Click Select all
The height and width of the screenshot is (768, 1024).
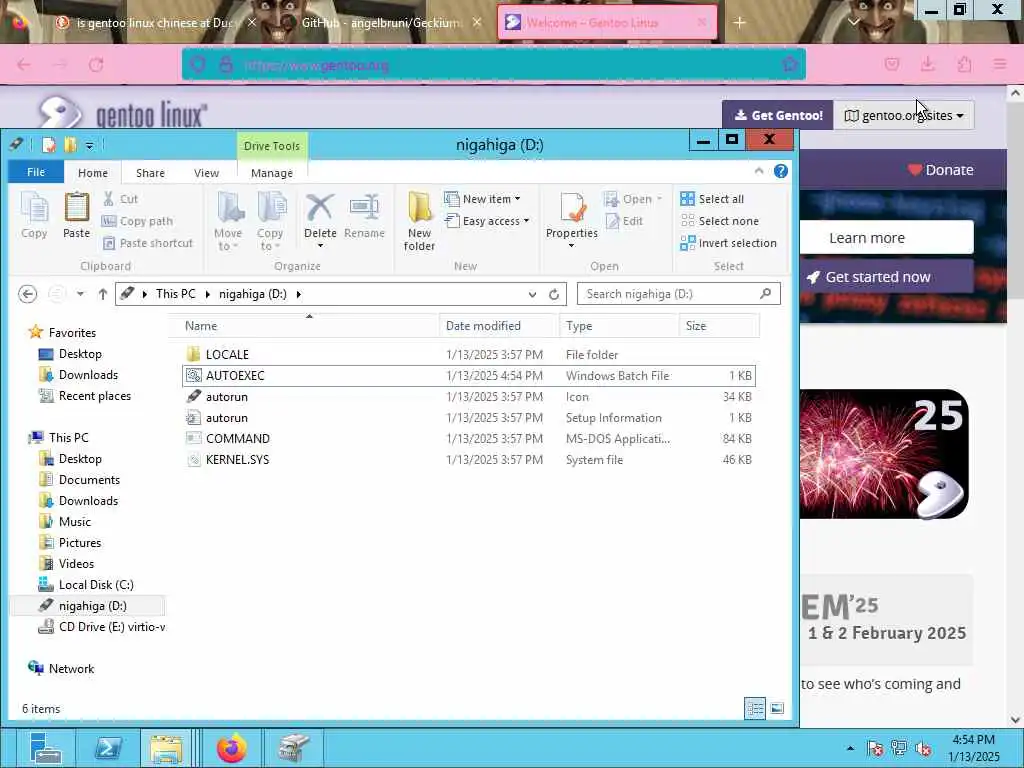tap(712, 199)
